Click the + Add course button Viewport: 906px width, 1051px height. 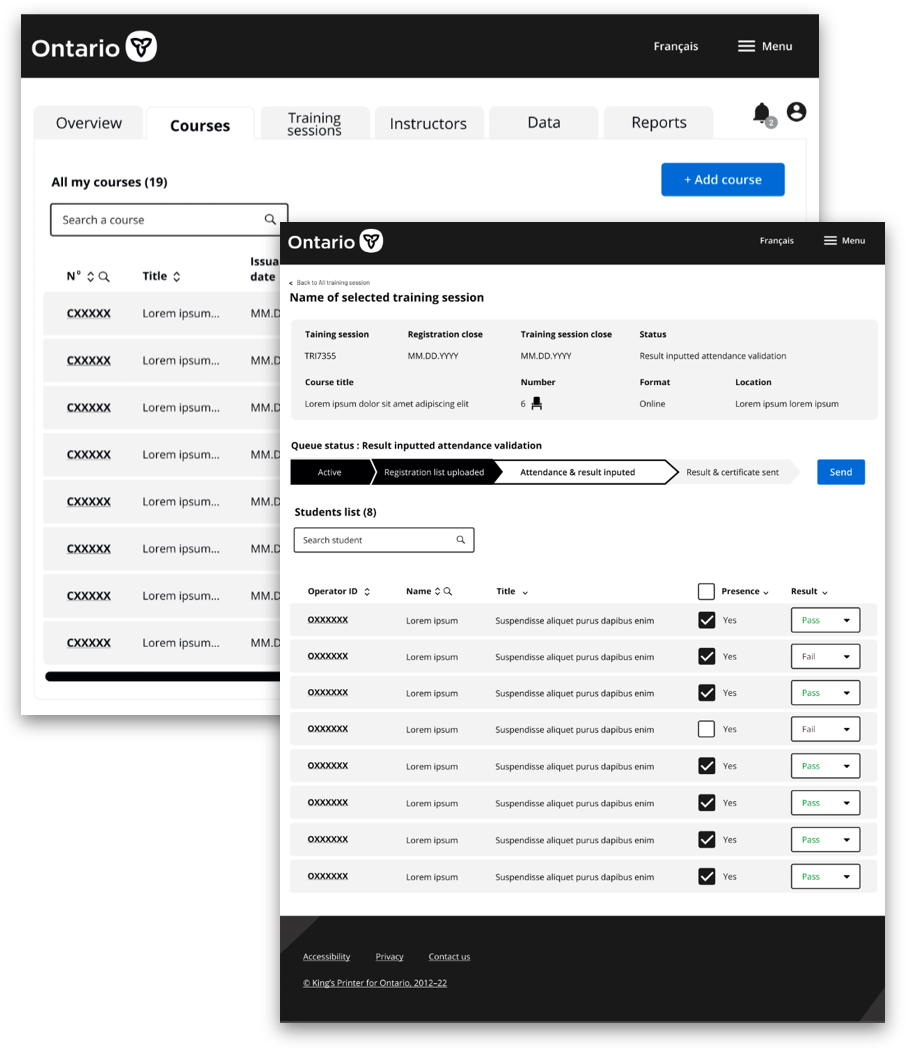(x=722, y=179)
